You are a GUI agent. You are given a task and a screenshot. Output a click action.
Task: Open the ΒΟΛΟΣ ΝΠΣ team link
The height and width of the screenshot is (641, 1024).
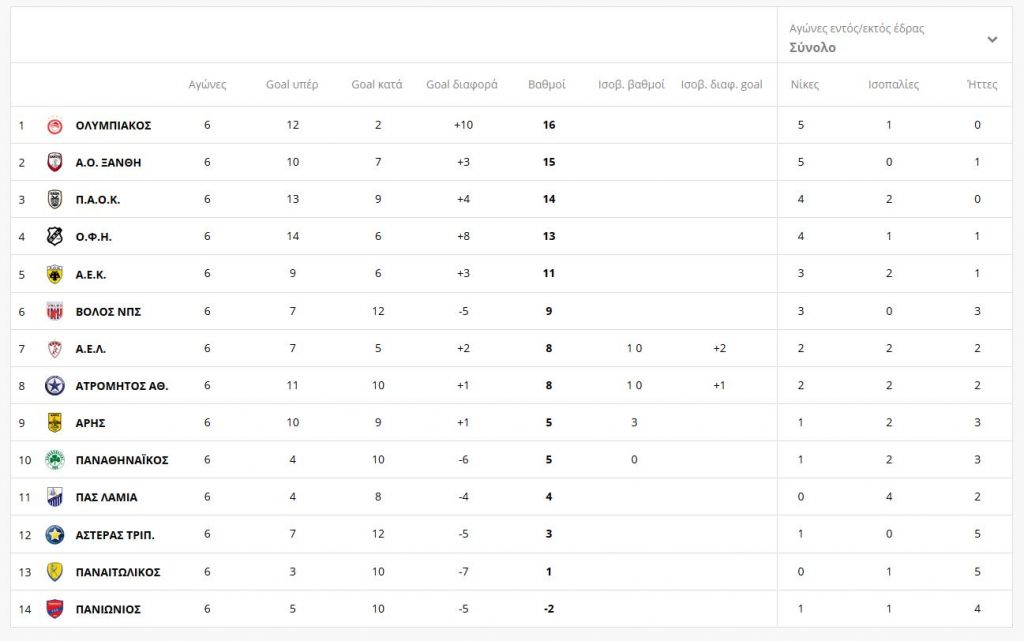[x=108, y=312]
